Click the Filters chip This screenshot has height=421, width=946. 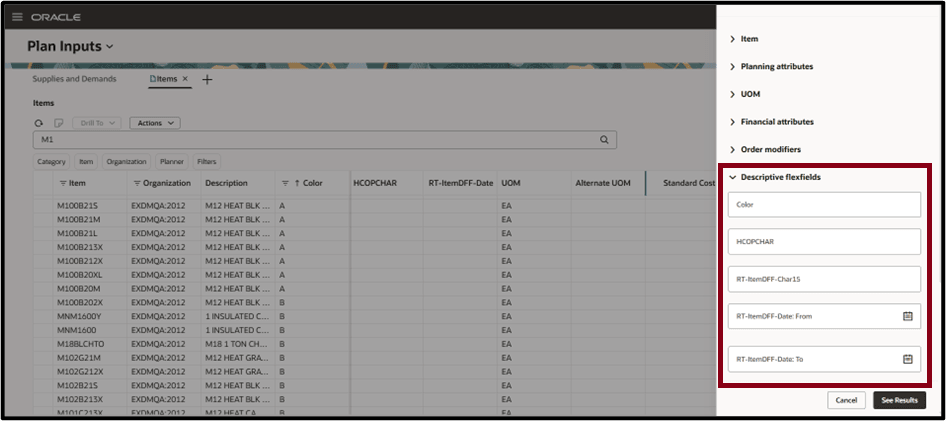point(207,162)
